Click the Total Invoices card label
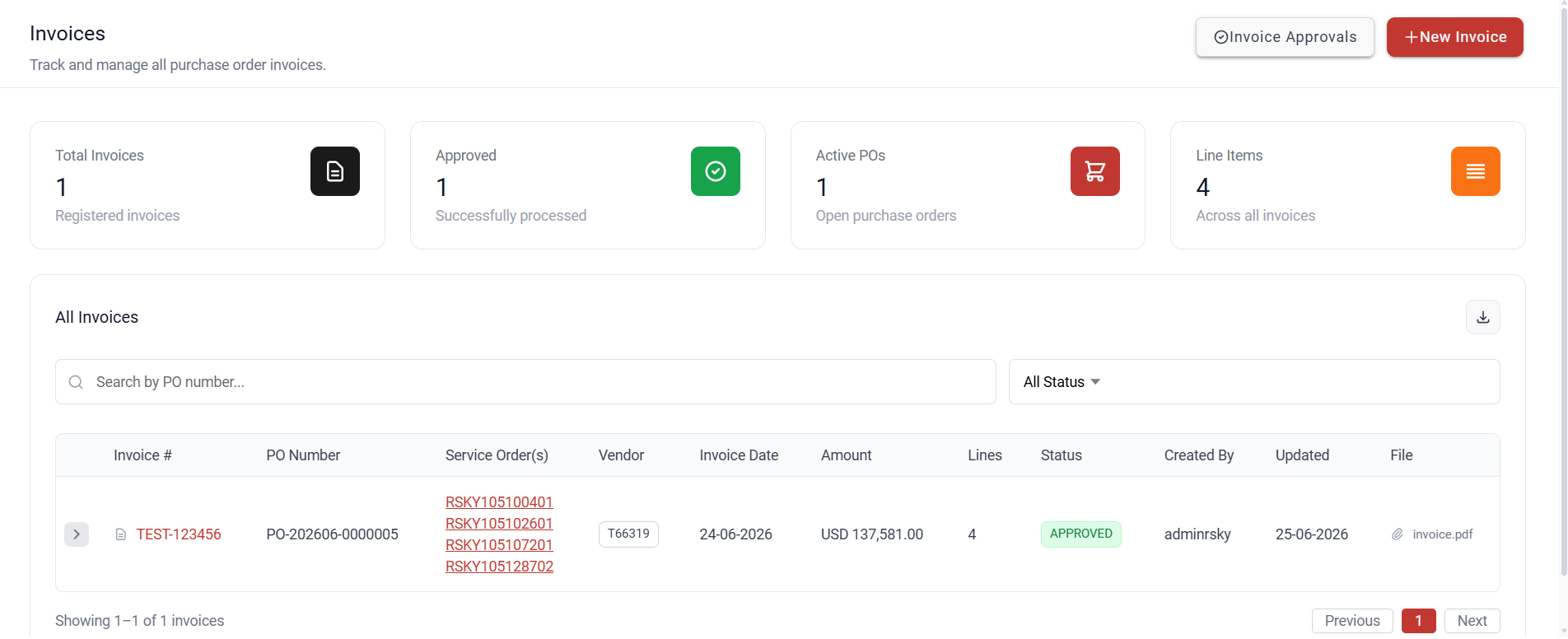The height and width of the screenshot is (639, 1568). click(99, 156)
